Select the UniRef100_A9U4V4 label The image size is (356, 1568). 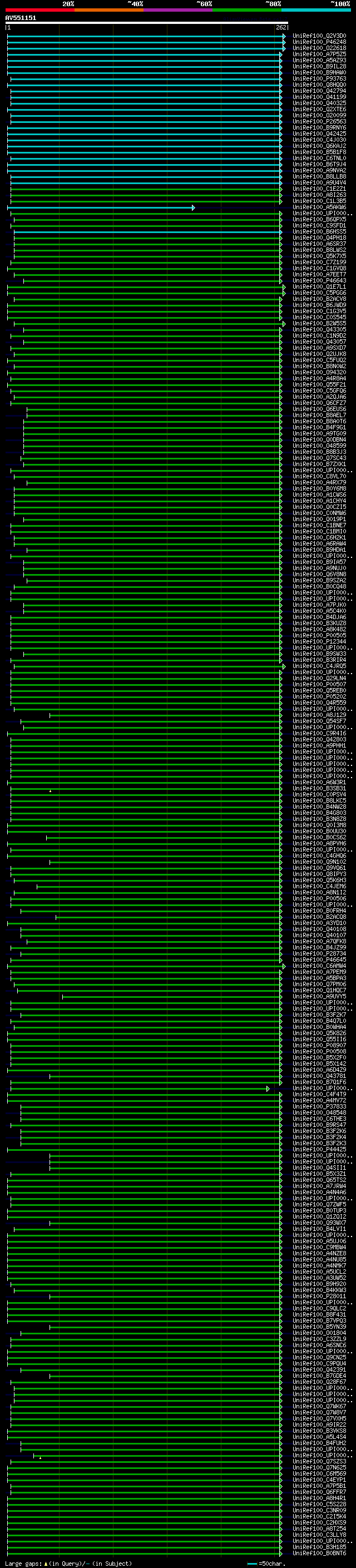click(319, 182)
